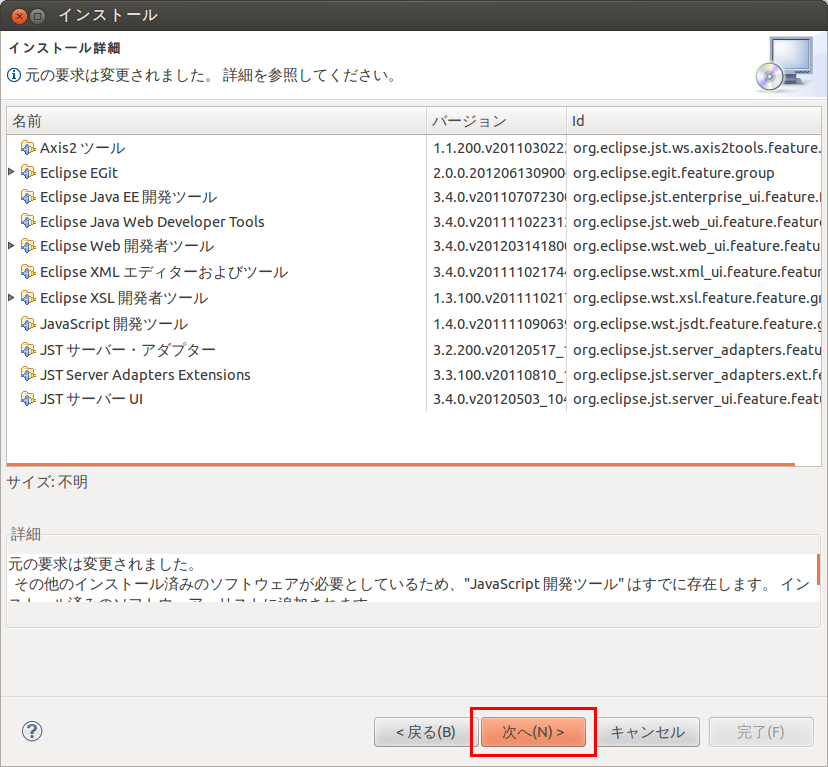The height and width of the screenshot is (767, 828).
Task: Click version 1.3.100 of Eclipse XSL 開発者ツール
Action: (499, 298)
